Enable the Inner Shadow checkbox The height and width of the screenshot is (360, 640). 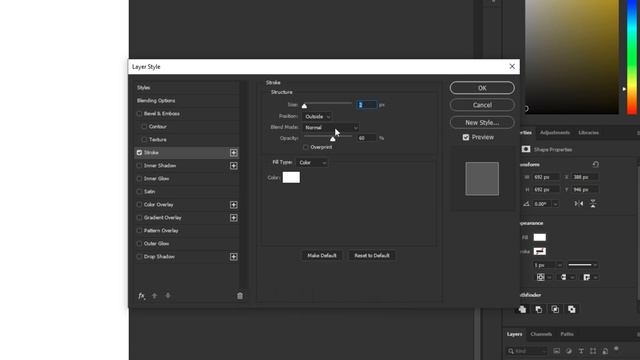[x=139, y=166]
